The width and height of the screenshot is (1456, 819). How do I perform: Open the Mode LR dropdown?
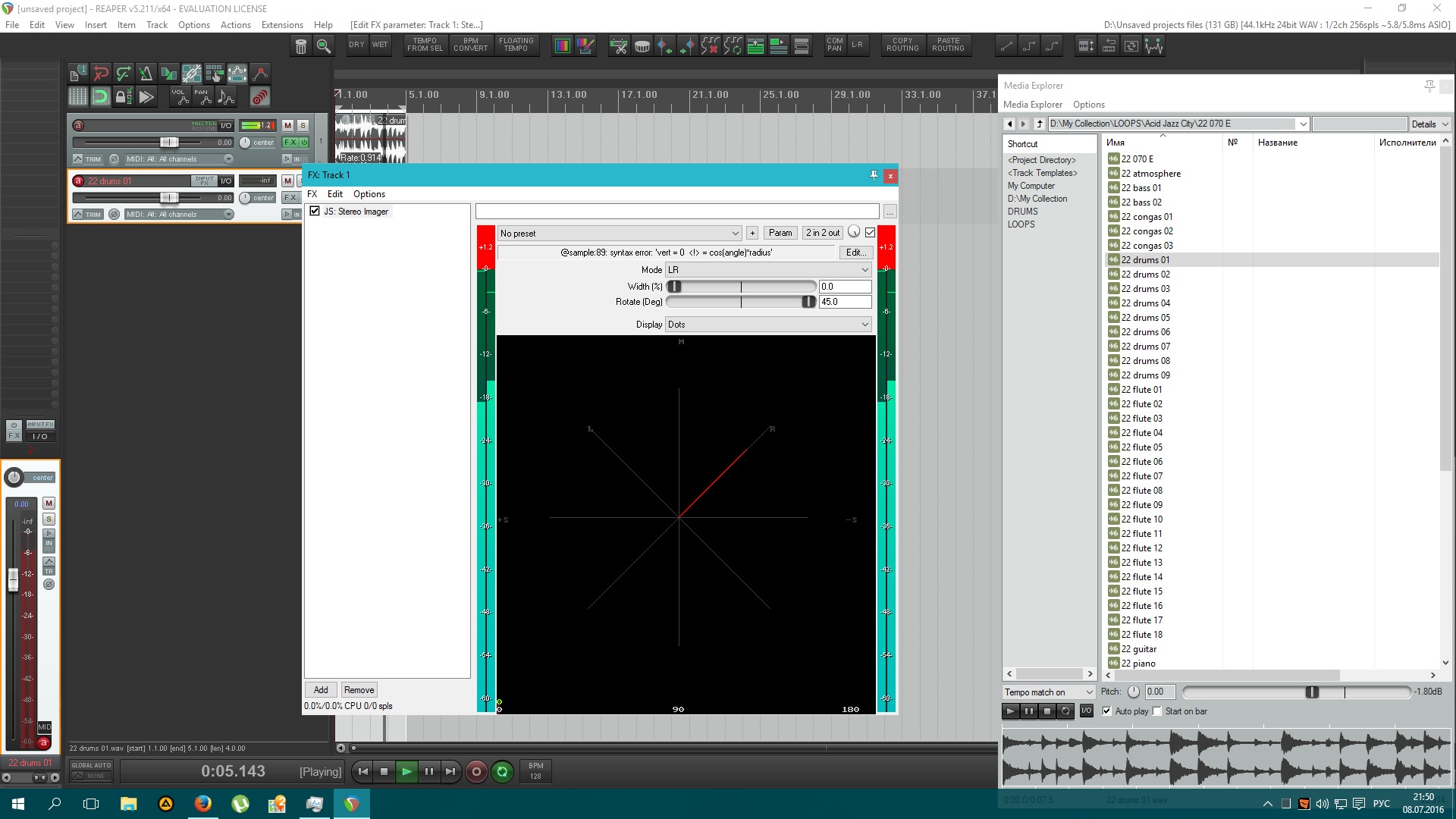click(x=768, y=270)
